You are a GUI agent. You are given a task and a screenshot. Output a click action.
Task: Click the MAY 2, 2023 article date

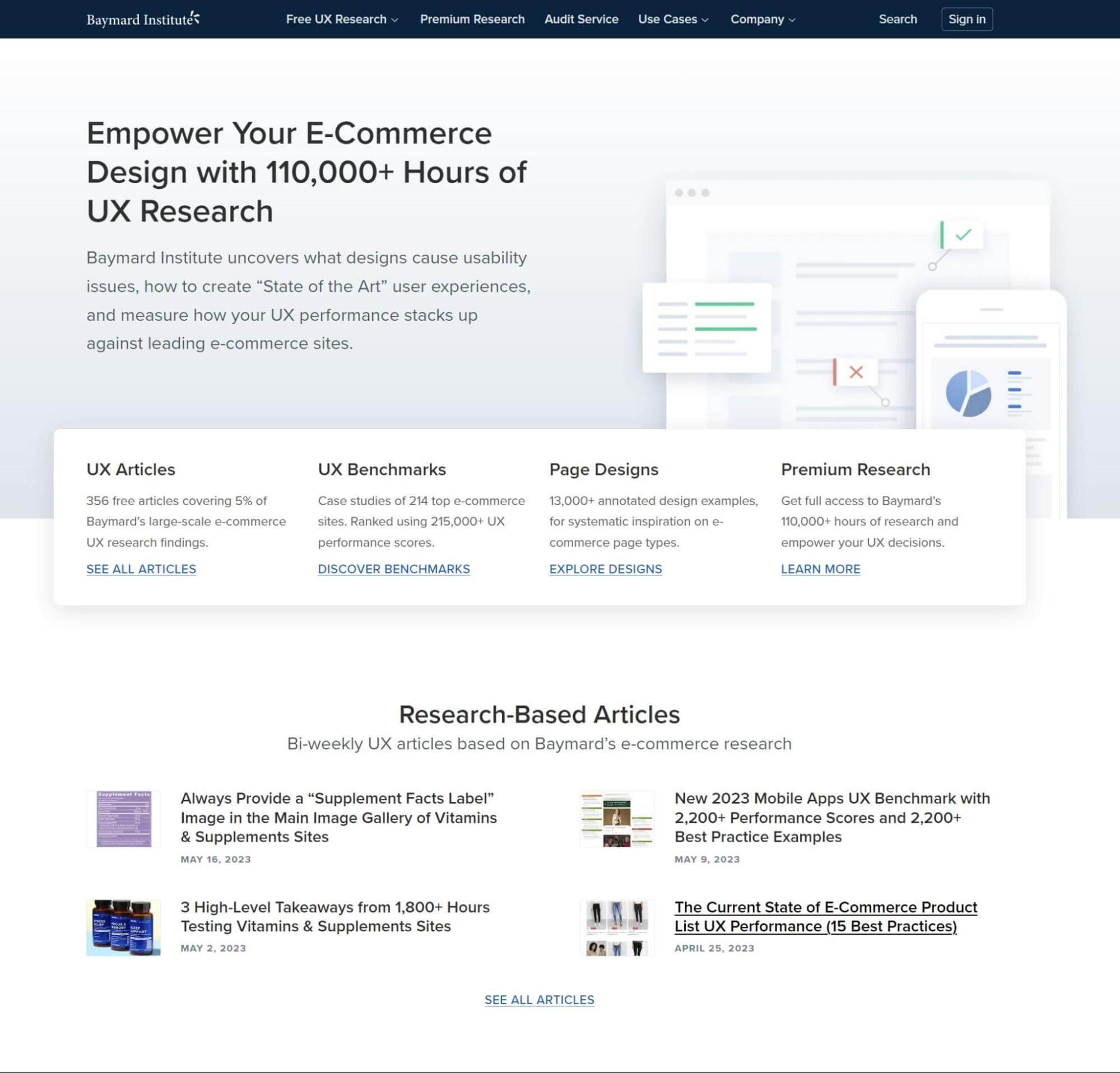pyautogui.click(x=213, y=948)
